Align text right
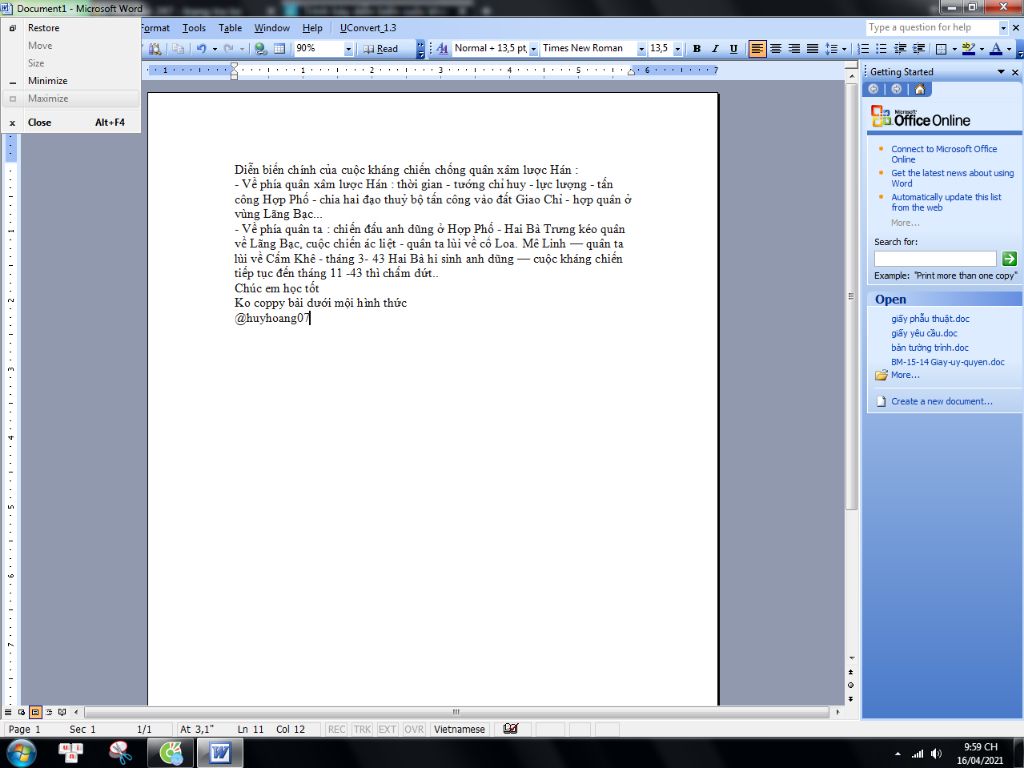Image resolution: width=1024 pixels, height=768 pixels. (793, 48)
